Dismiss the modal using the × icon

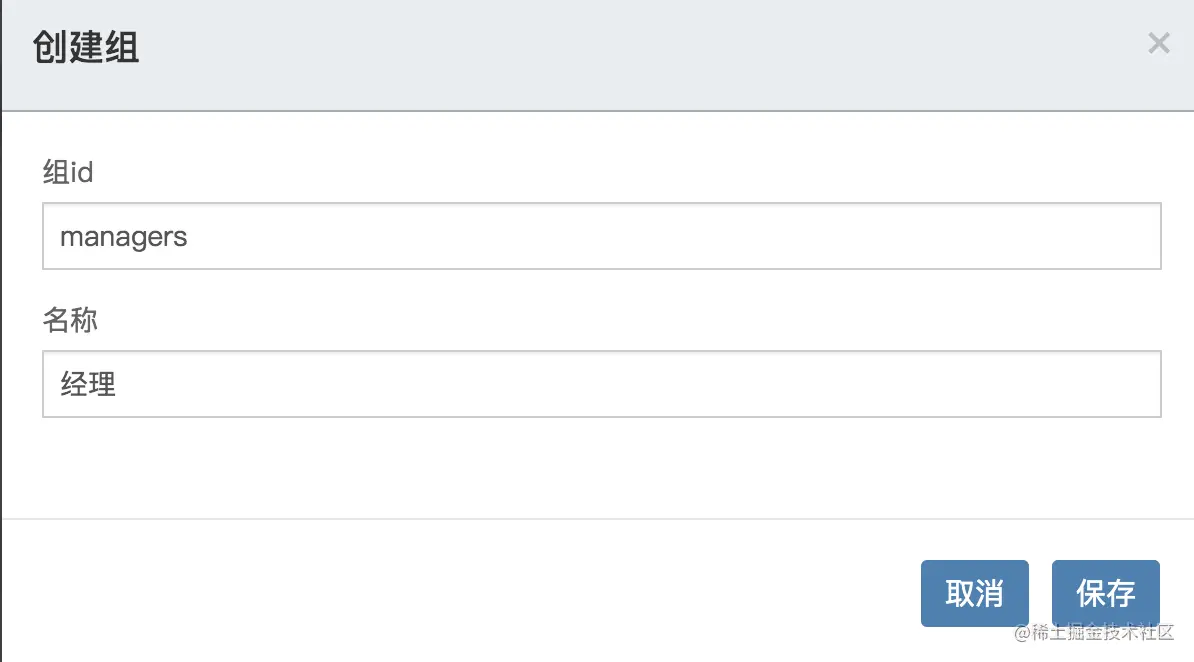click(1158, 43)
